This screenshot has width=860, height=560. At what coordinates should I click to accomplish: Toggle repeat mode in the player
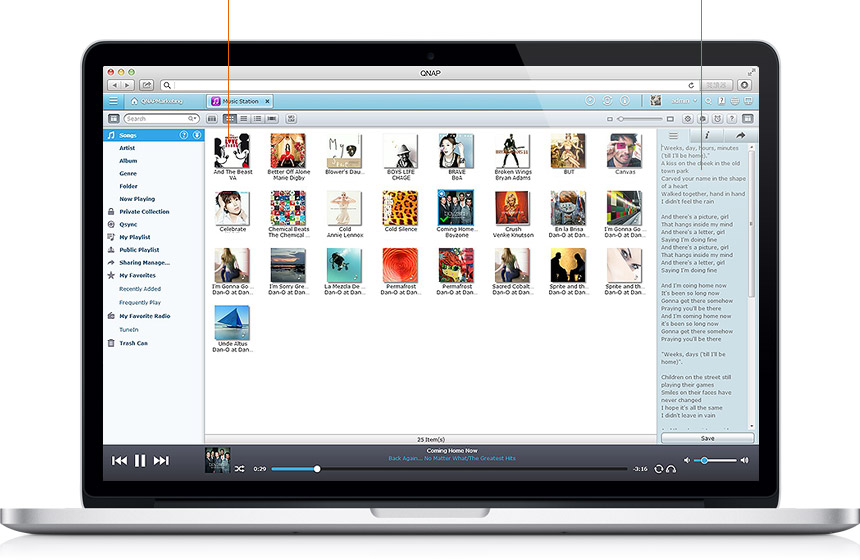tap(659, 468)
